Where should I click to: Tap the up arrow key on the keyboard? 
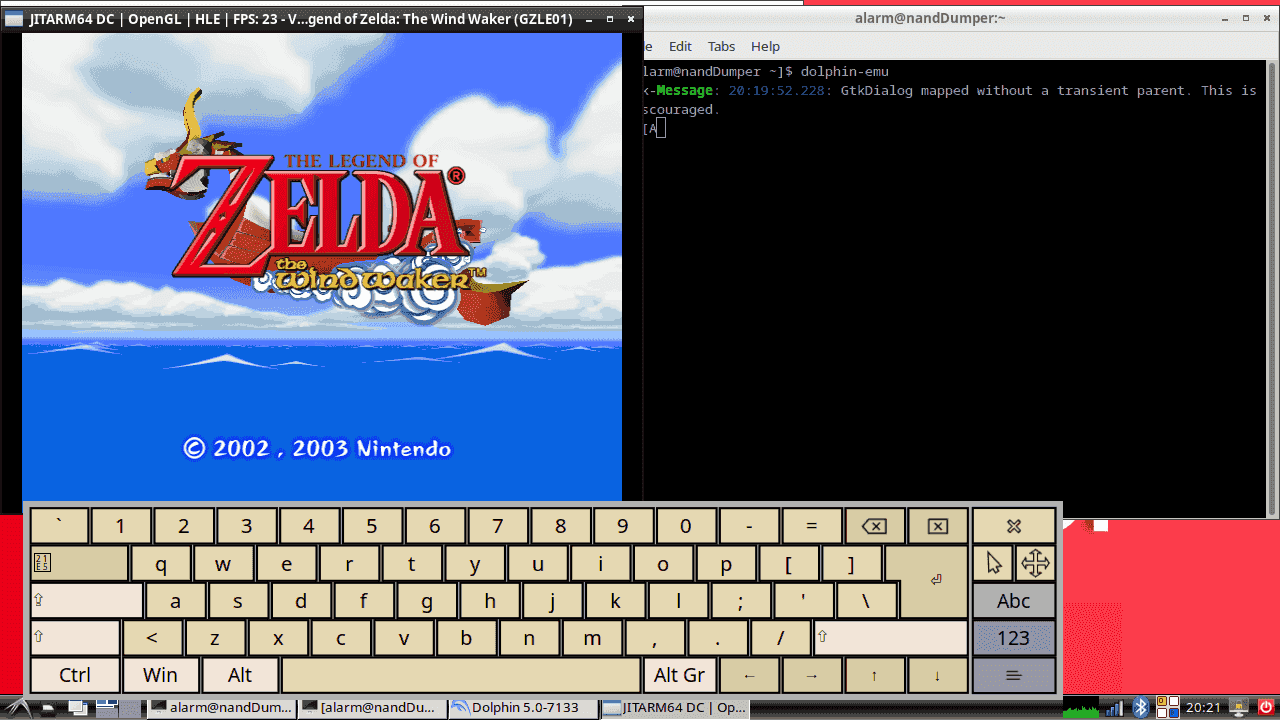tap(874, 675)
